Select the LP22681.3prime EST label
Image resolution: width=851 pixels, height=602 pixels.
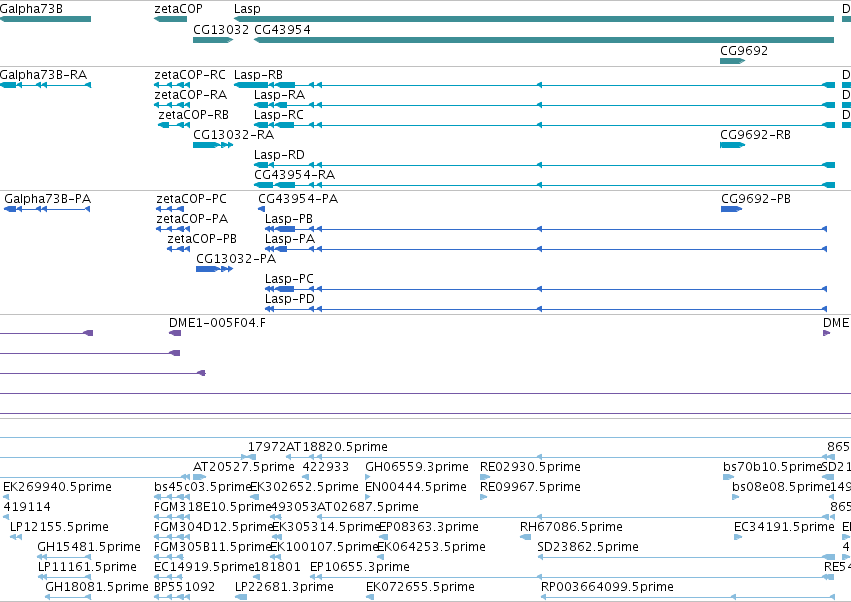tap(284, 587)
